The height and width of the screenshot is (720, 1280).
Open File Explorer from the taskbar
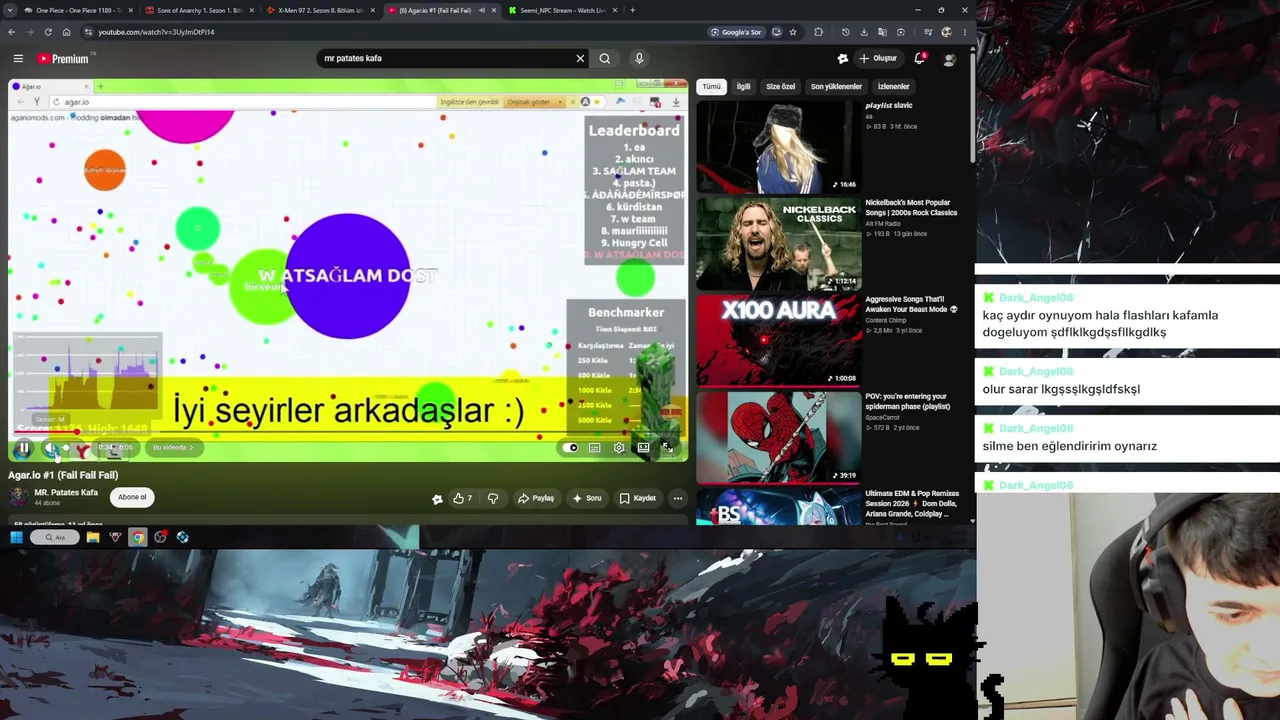pos(93,537)
